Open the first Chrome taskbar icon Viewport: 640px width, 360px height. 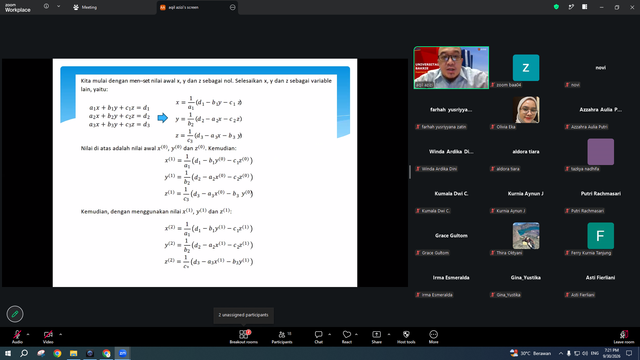[x=57, y=353]
